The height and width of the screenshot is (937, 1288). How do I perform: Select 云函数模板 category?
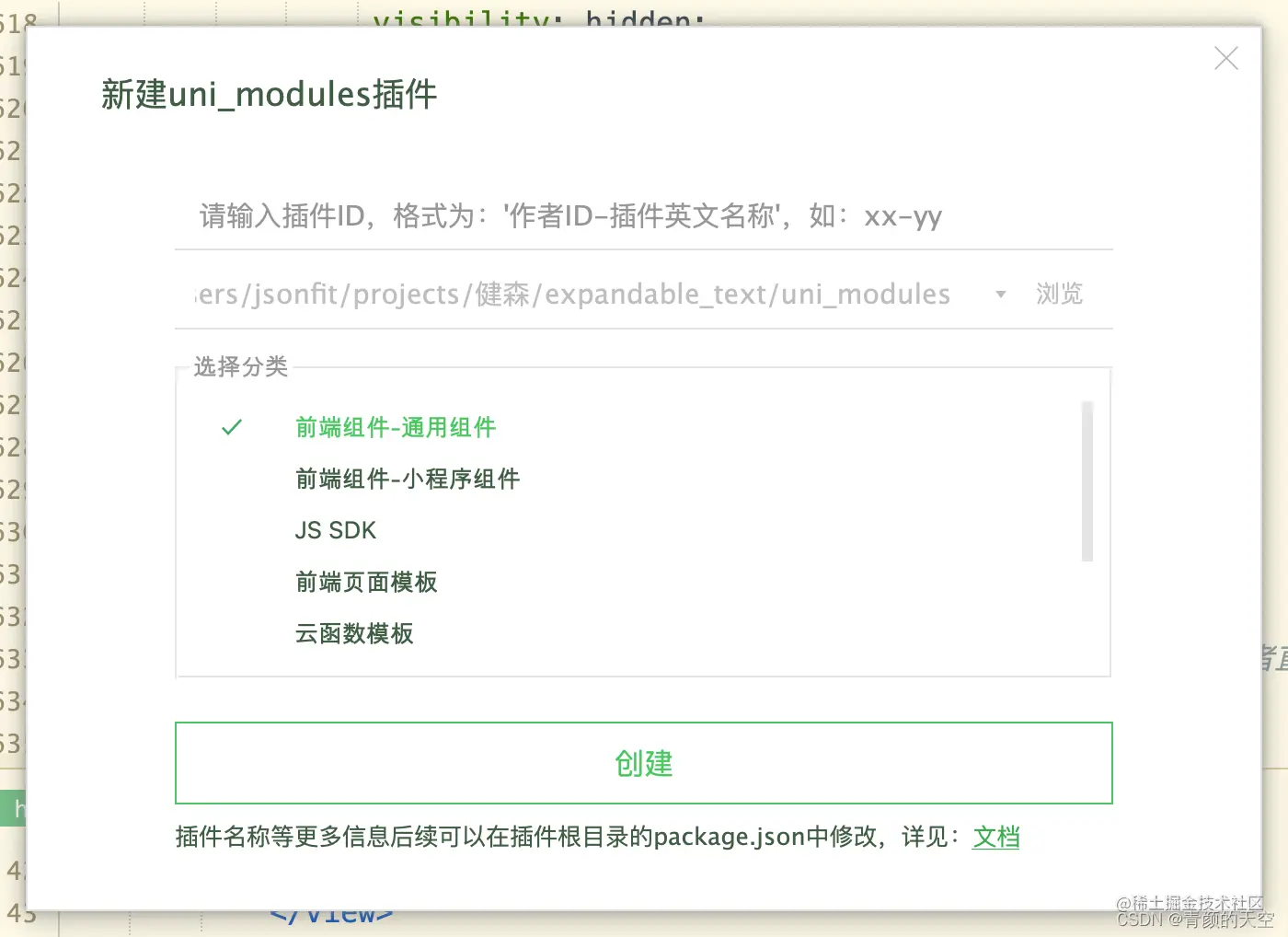coord(354,633)
